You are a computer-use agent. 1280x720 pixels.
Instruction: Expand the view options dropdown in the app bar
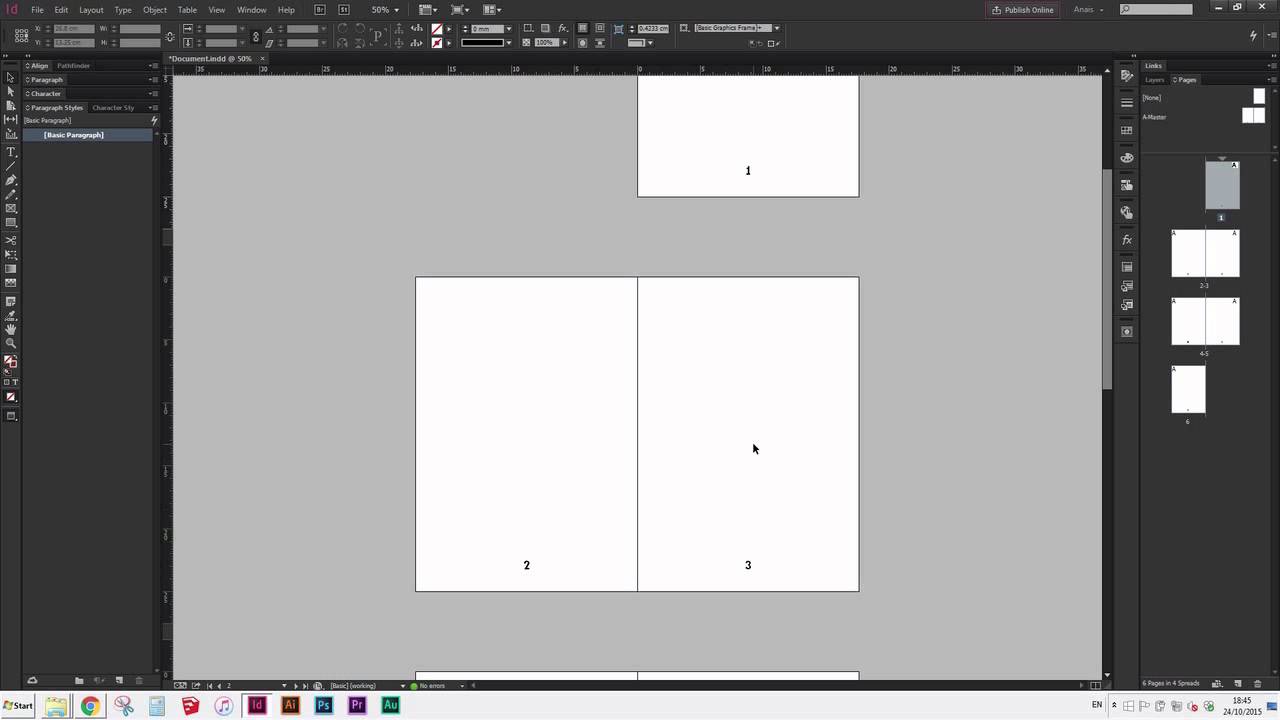point(435,9)
